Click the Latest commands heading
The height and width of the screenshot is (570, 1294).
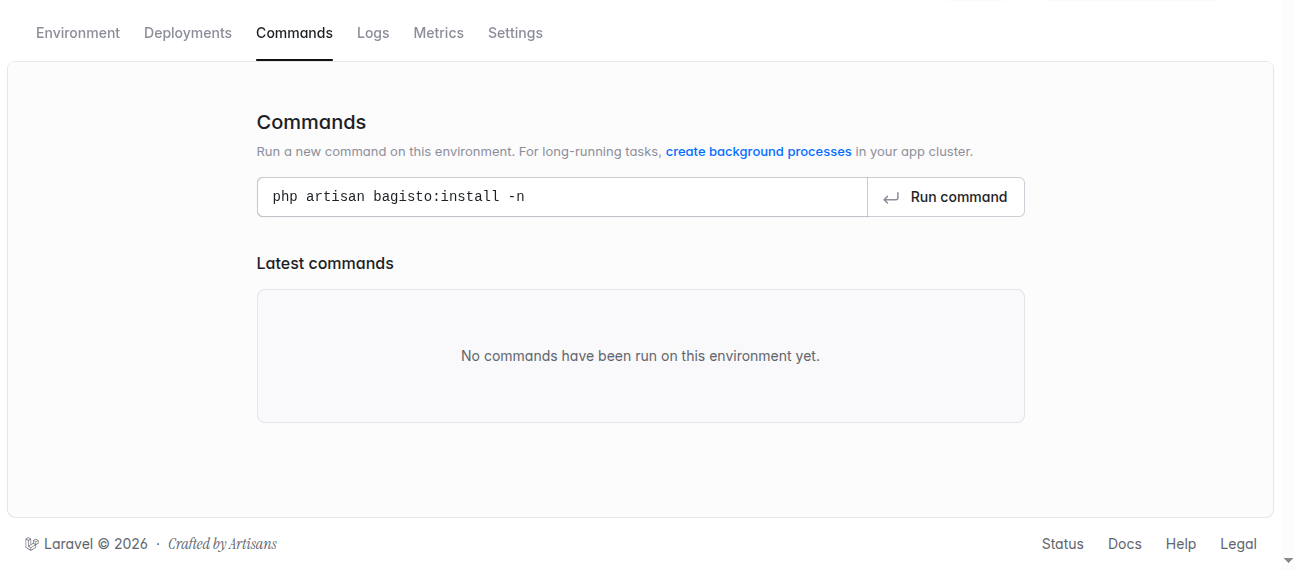click(x=325, y=264)
